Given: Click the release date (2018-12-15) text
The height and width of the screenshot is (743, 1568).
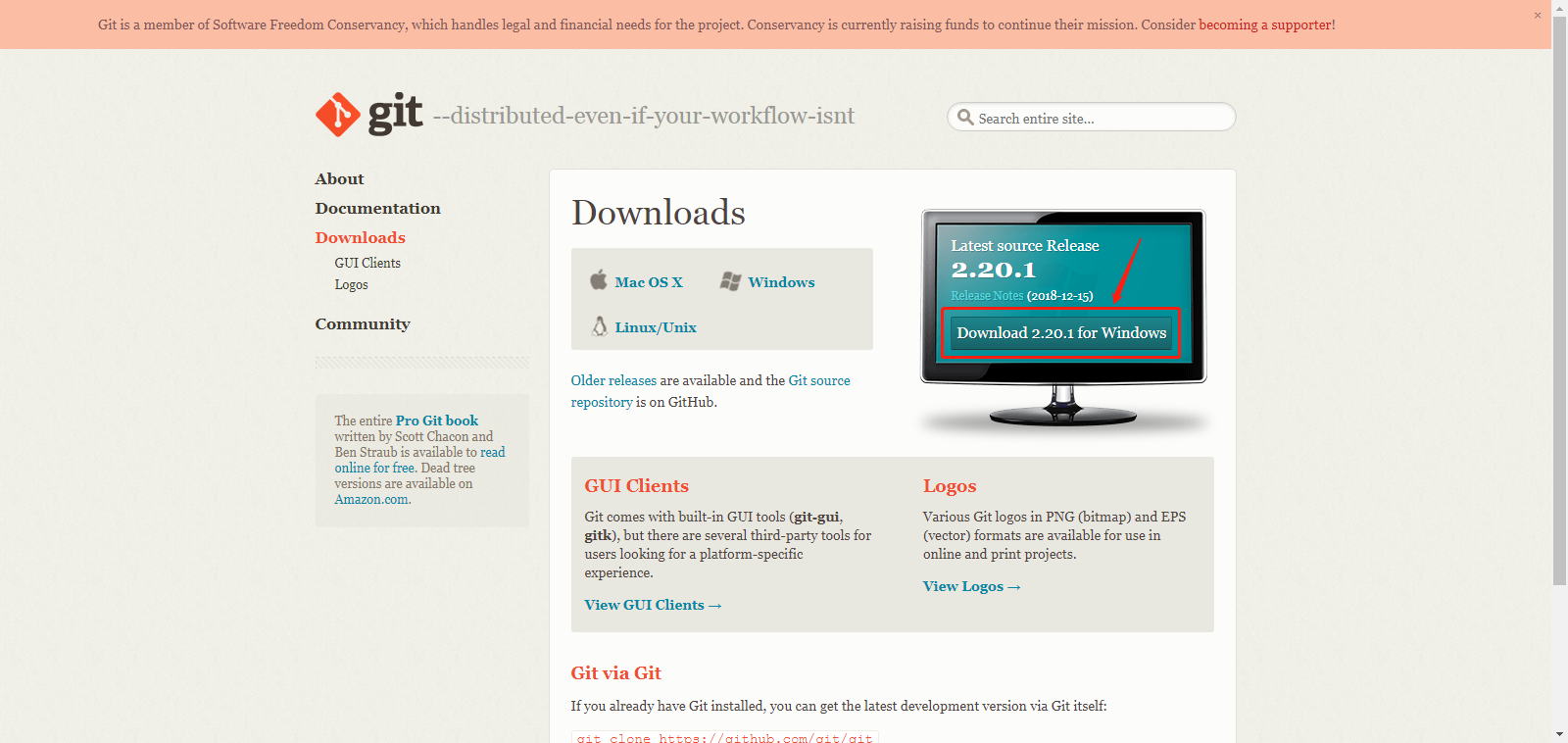Looking at the screenshot, I should (x=1059, y=295).
